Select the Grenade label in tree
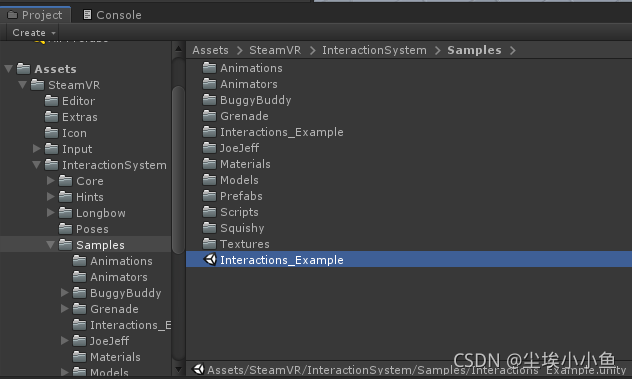Screen dimensions: 632x379 (x=114, y=309)
